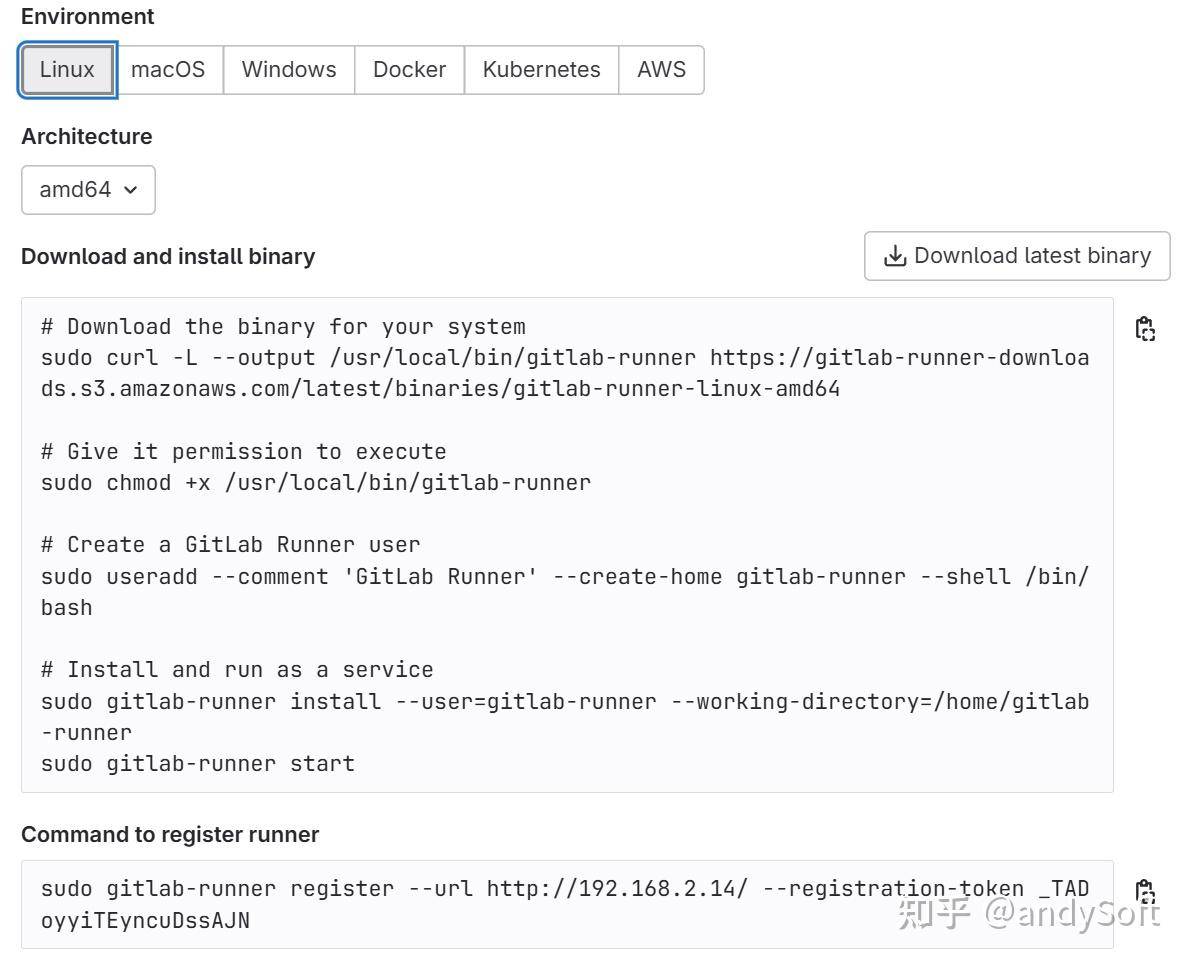The height and width of the screenshot is (965, 1190).
Task: Click the 'sudo useradd --comment' command line
Action: (565, 592)
